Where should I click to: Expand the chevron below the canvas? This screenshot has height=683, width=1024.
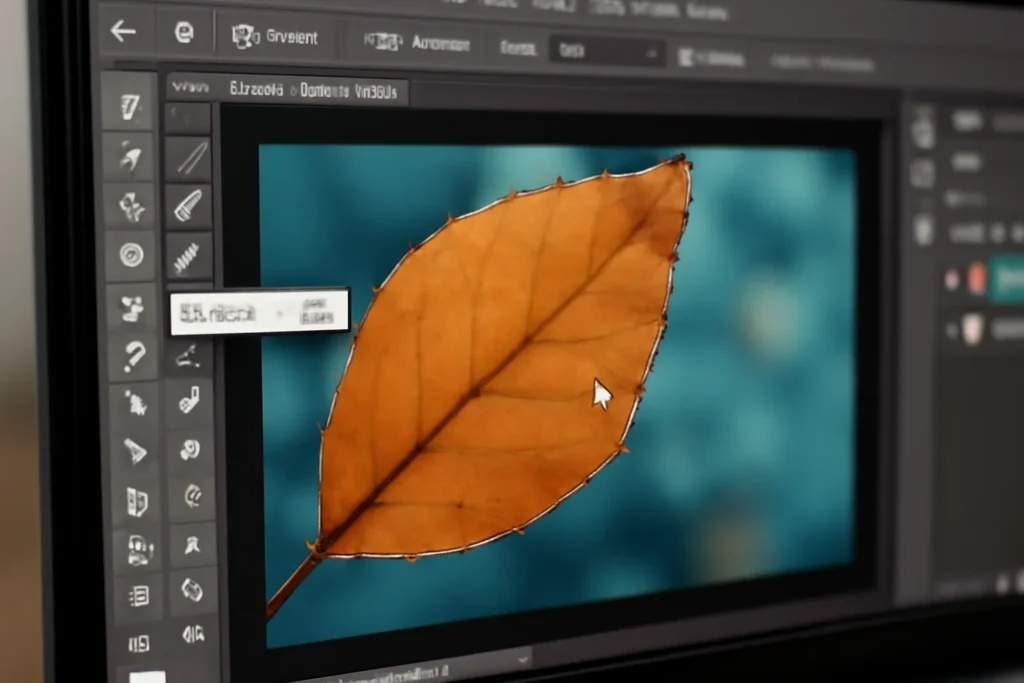pyautogui.click(x=523, y=660)
